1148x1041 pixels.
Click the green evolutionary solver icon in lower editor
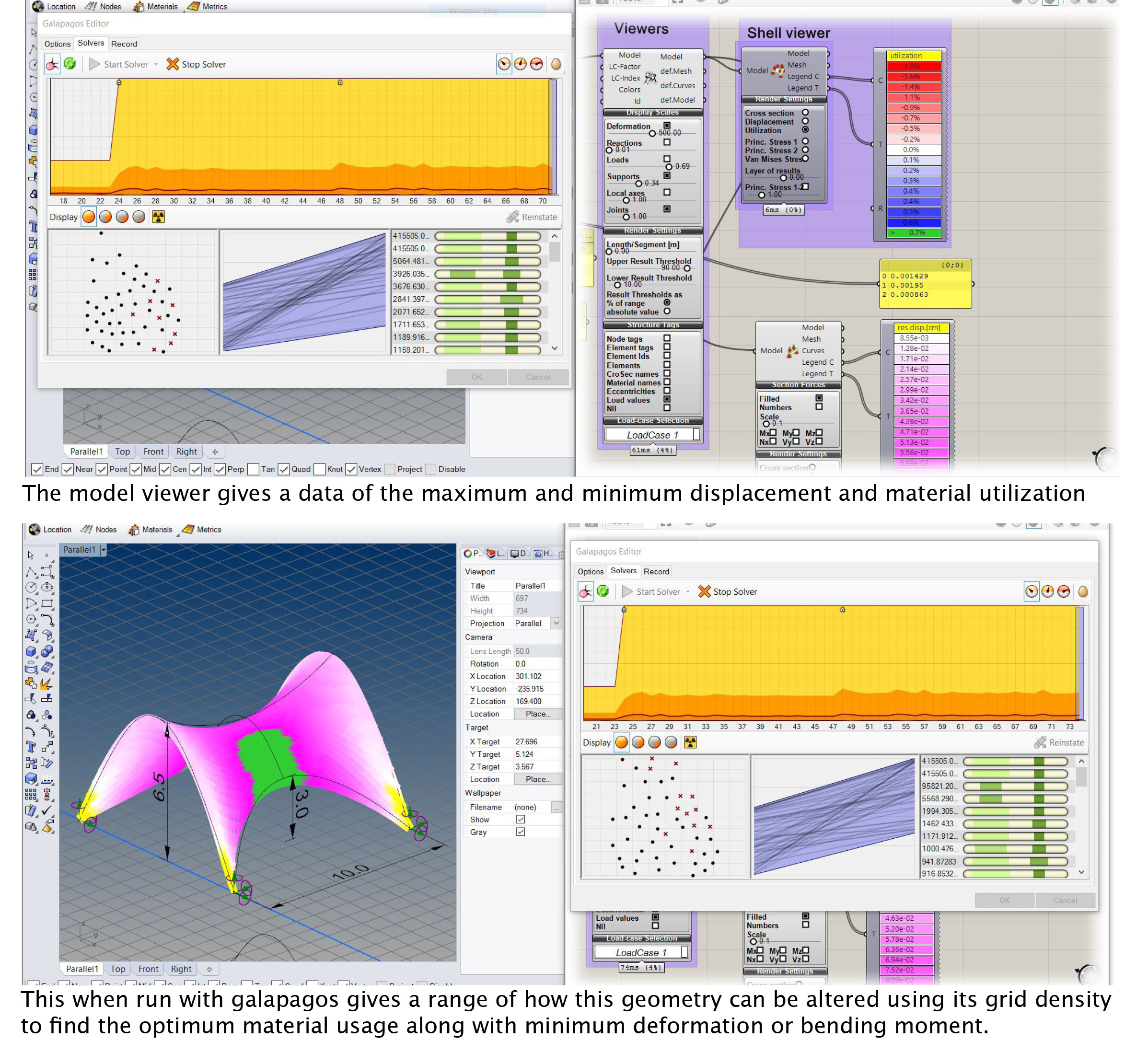[603, 592]
